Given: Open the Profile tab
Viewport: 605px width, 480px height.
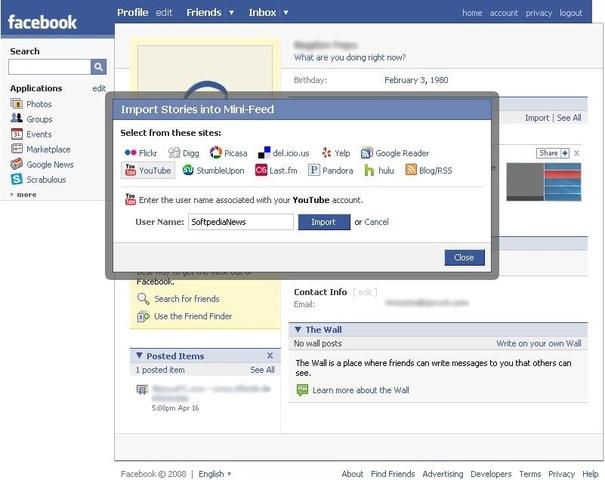Looking at the screenshot, I should click(132, 12).
